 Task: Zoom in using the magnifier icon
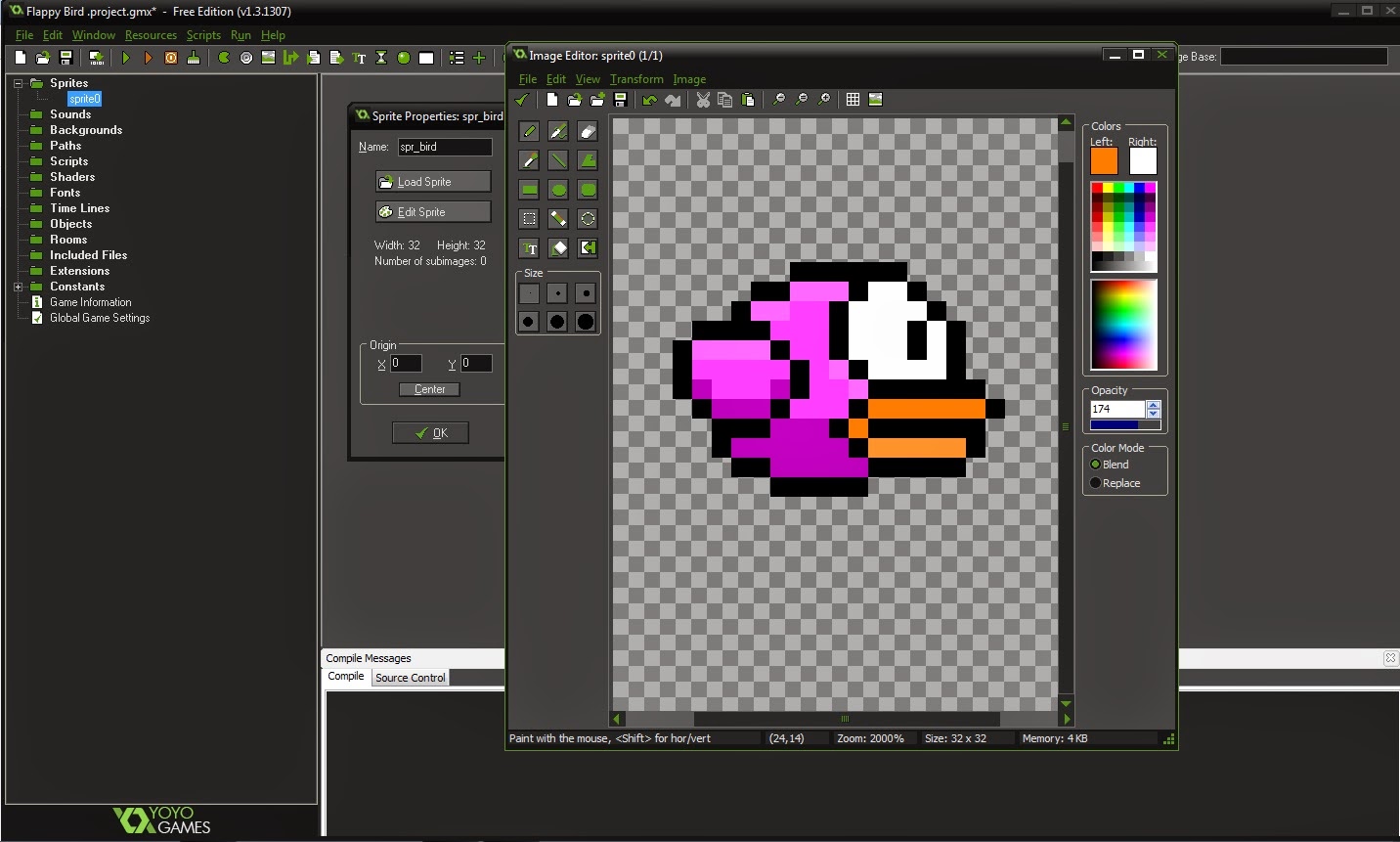(824, 100)
